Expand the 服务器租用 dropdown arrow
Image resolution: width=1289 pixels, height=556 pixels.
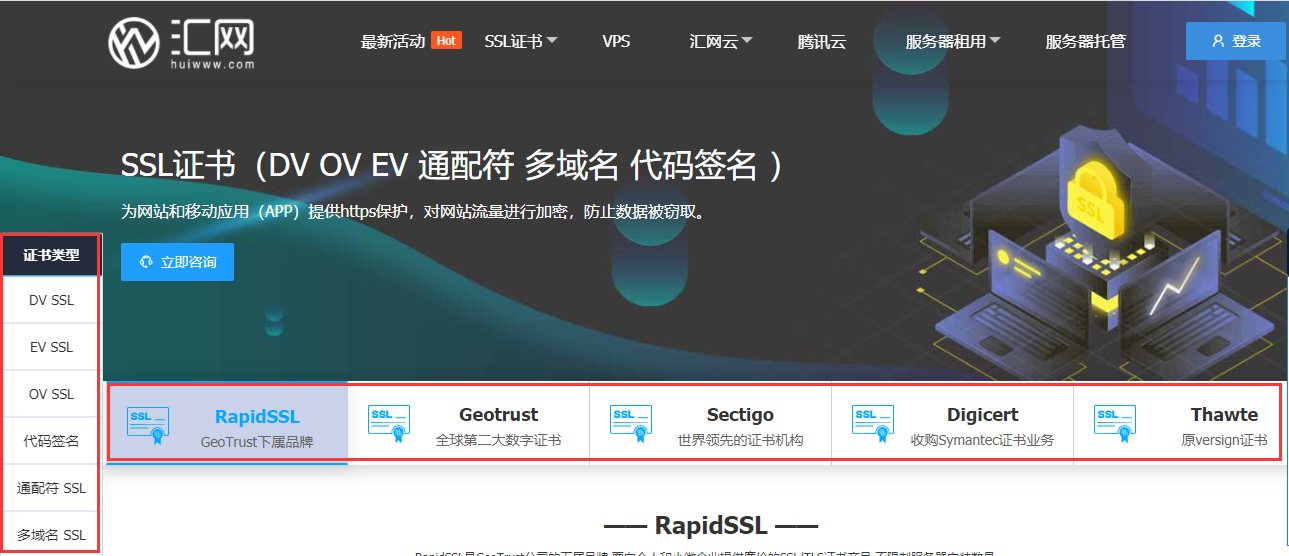[x=995, y=41]
